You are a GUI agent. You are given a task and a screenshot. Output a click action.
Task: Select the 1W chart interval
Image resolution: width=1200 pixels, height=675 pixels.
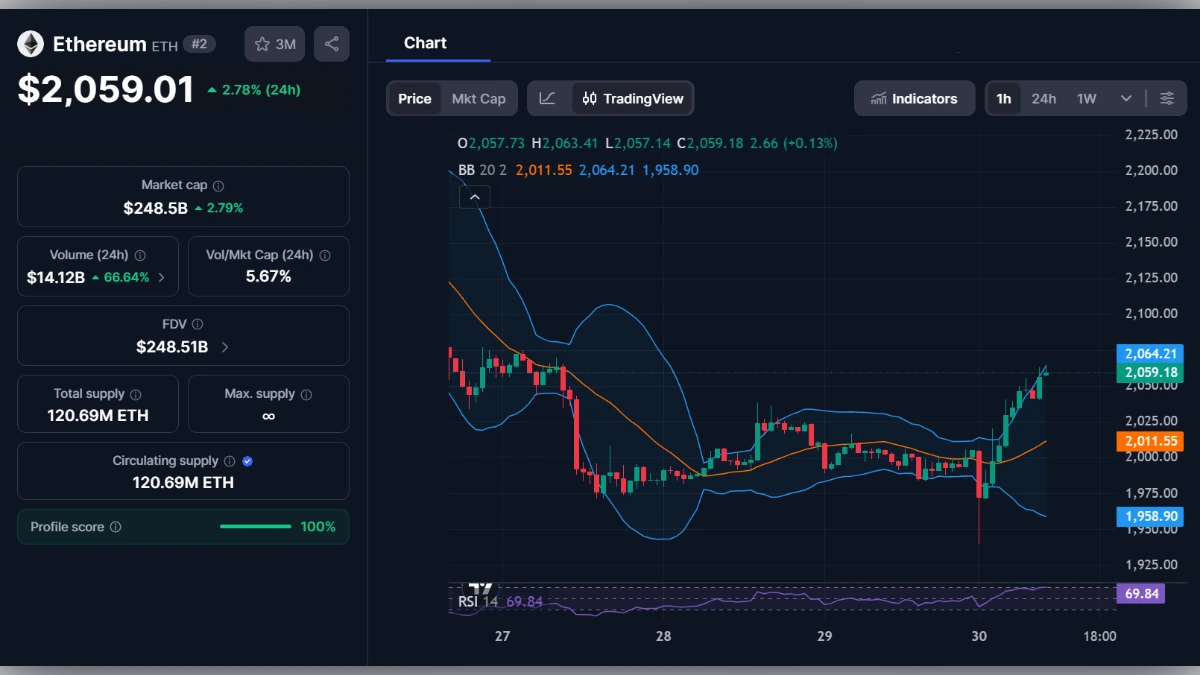(x=1086, y=98)
